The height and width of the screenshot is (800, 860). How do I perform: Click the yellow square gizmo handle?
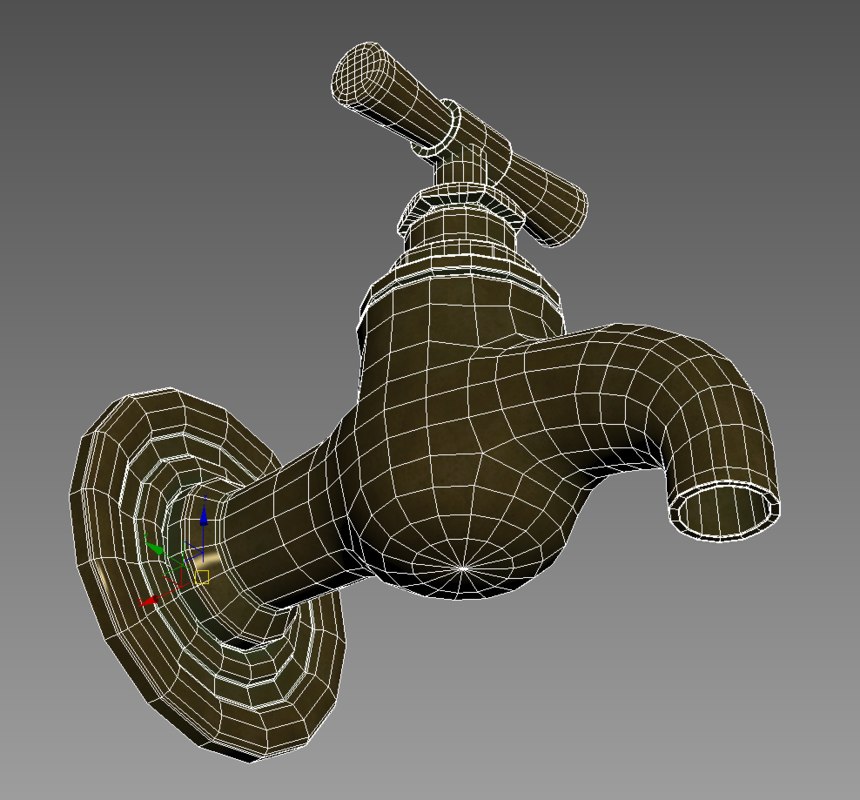point(202,577)
